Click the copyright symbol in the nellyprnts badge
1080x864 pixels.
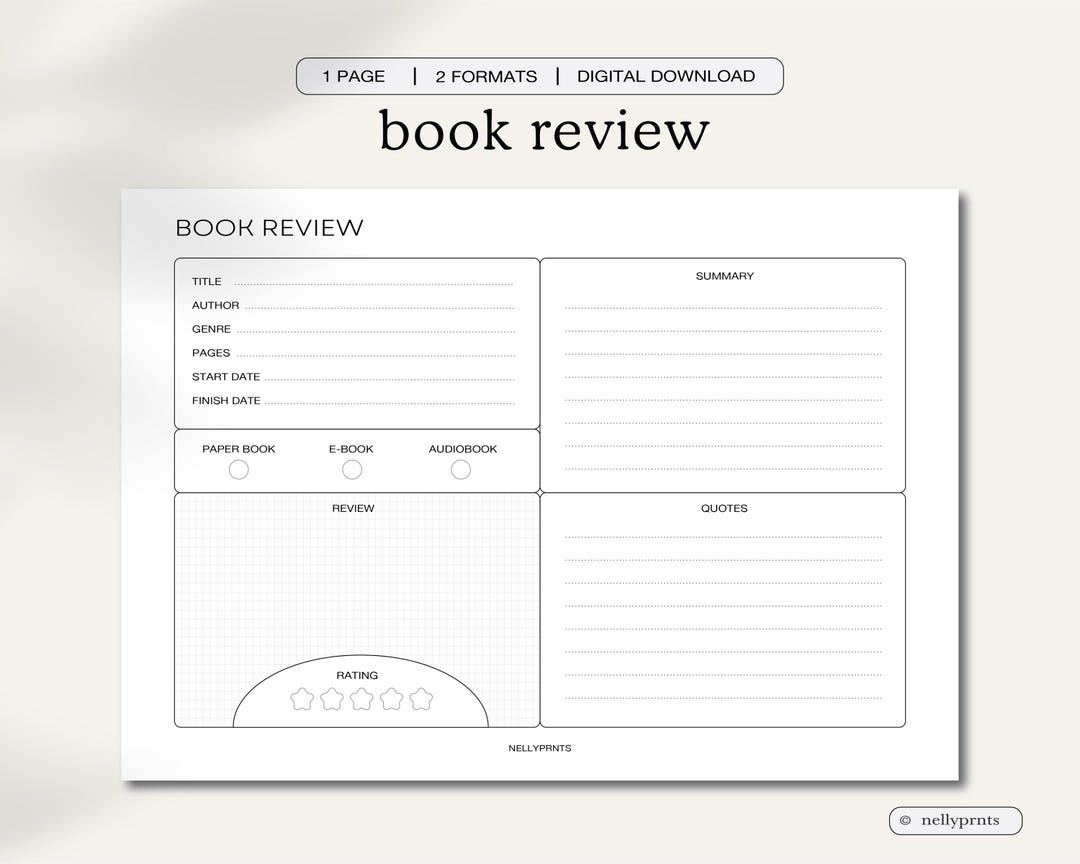click(x=903, y=821)
